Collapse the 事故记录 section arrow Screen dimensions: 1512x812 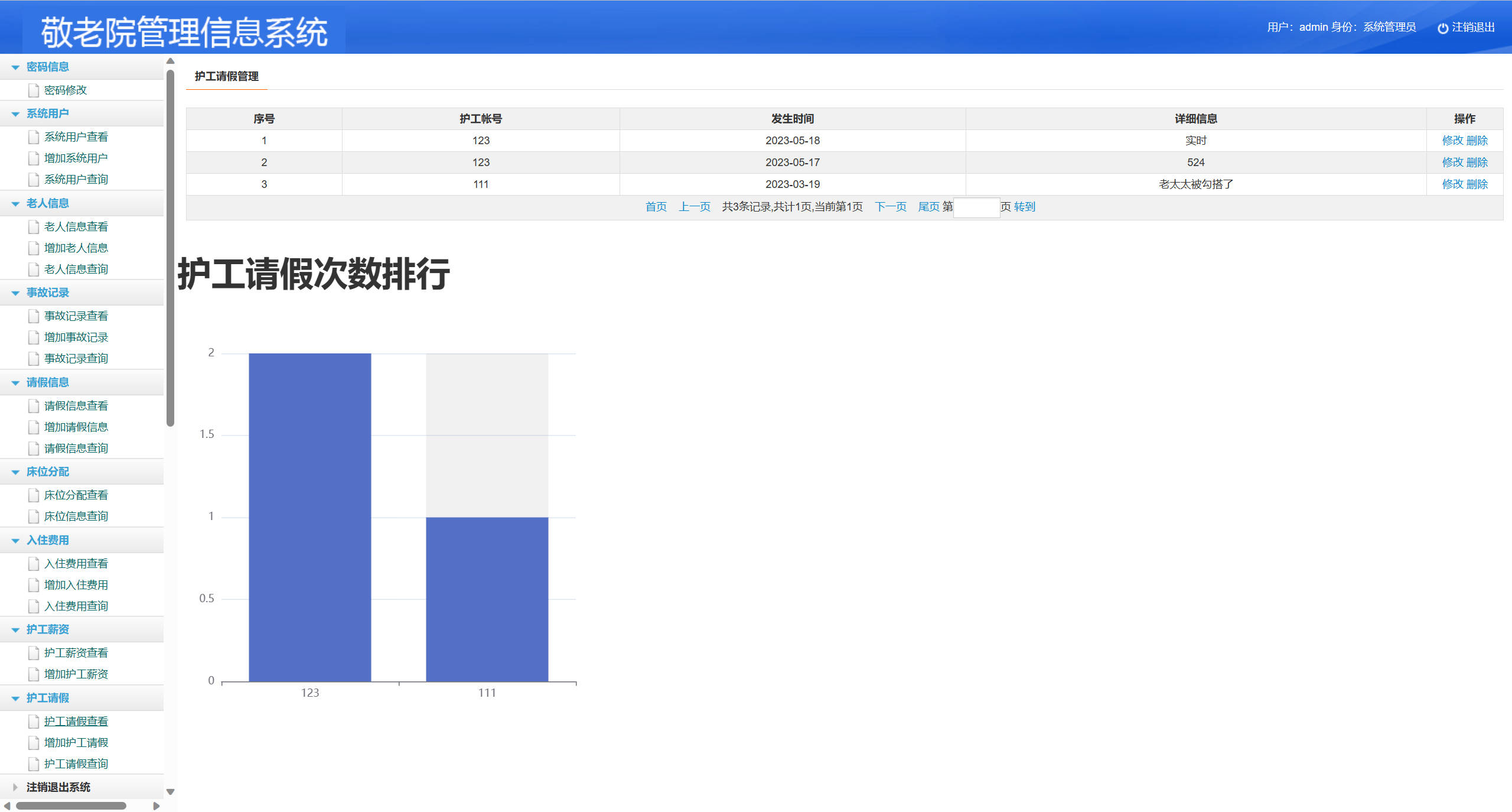[x=15, y=293]
